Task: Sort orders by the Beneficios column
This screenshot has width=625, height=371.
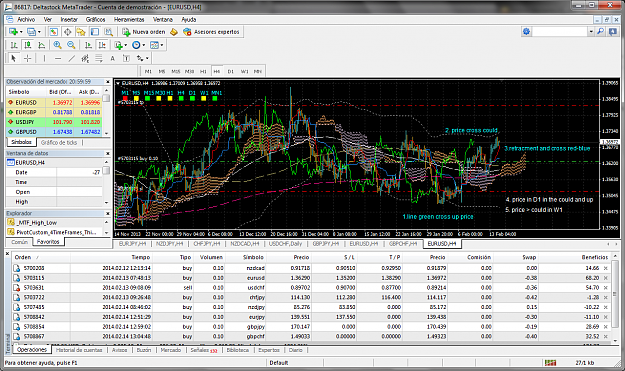Action: click(595, 257)
